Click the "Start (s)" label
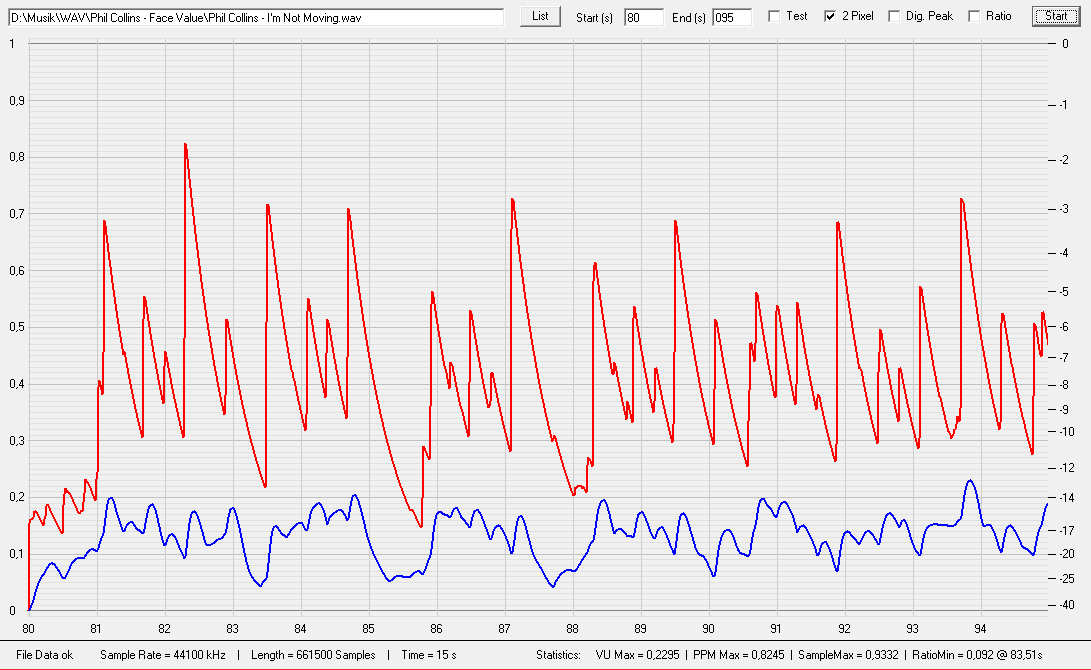This screenshot has height=670, width=1091. [594, 18]
